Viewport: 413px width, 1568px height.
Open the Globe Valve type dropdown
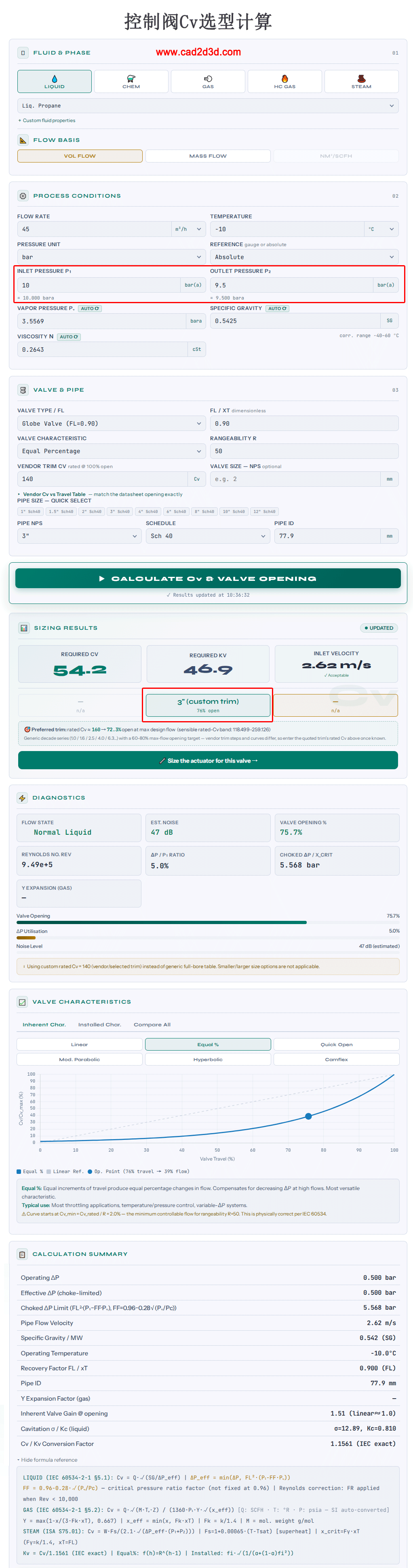click(x=112, y=424)
